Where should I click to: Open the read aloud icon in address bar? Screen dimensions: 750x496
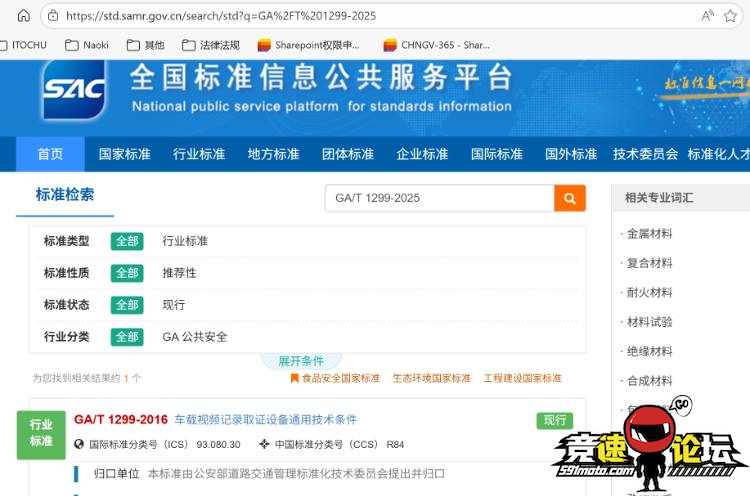708,15
